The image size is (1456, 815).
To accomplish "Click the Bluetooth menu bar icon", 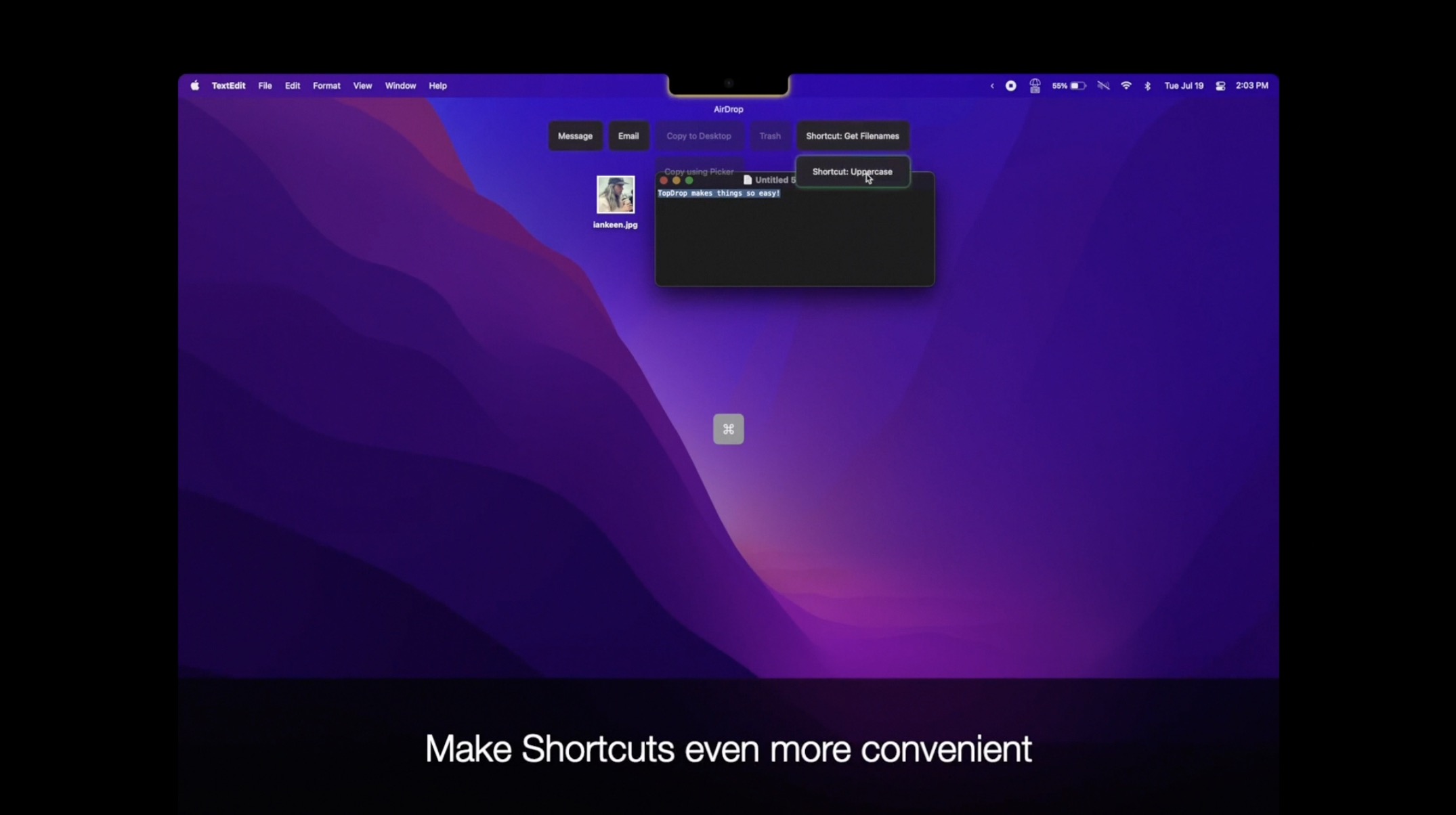I will (1147, 86).
